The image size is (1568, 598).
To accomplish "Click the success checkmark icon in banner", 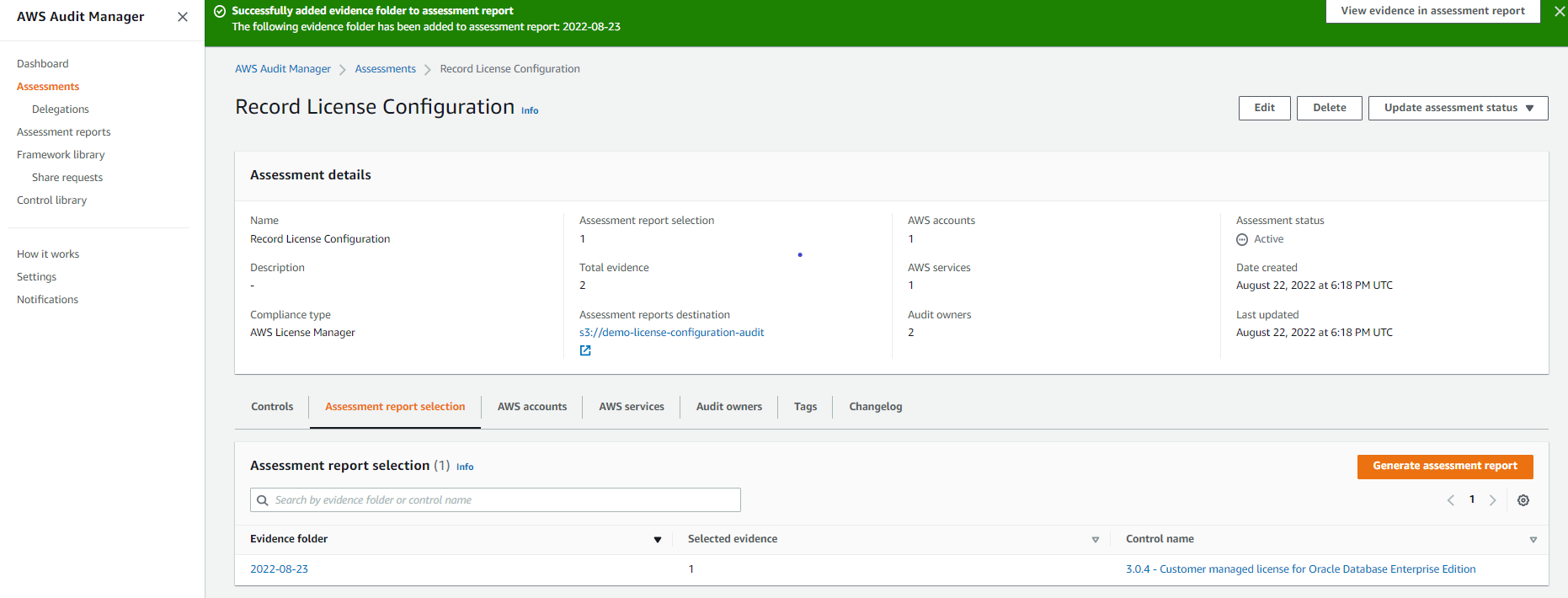I will 220,11.
